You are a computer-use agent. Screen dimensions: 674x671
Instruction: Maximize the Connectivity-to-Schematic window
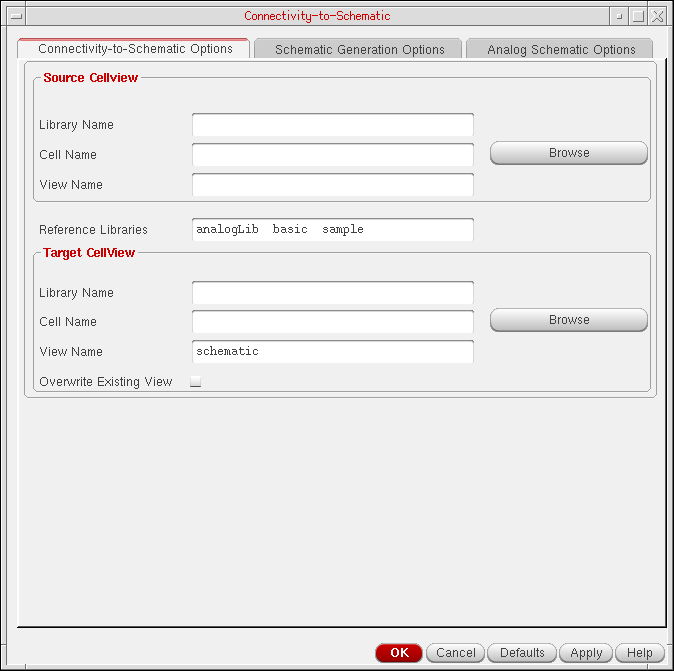[x=638, y=16]
